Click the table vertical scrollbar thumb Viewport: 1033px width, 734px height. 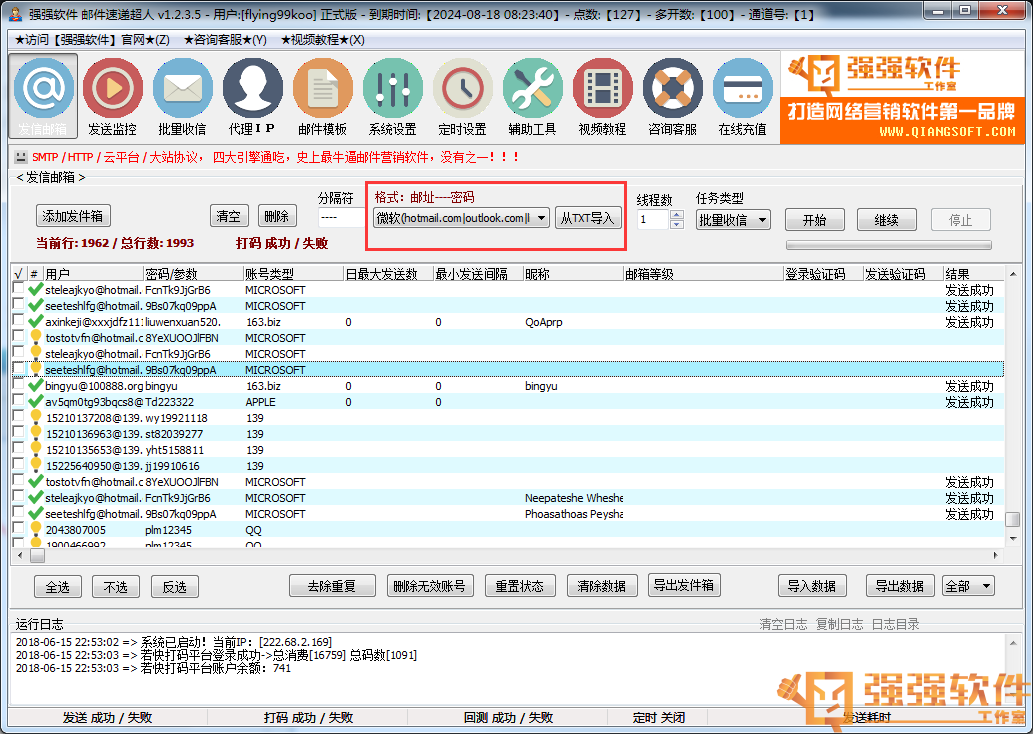point(1013,519)
